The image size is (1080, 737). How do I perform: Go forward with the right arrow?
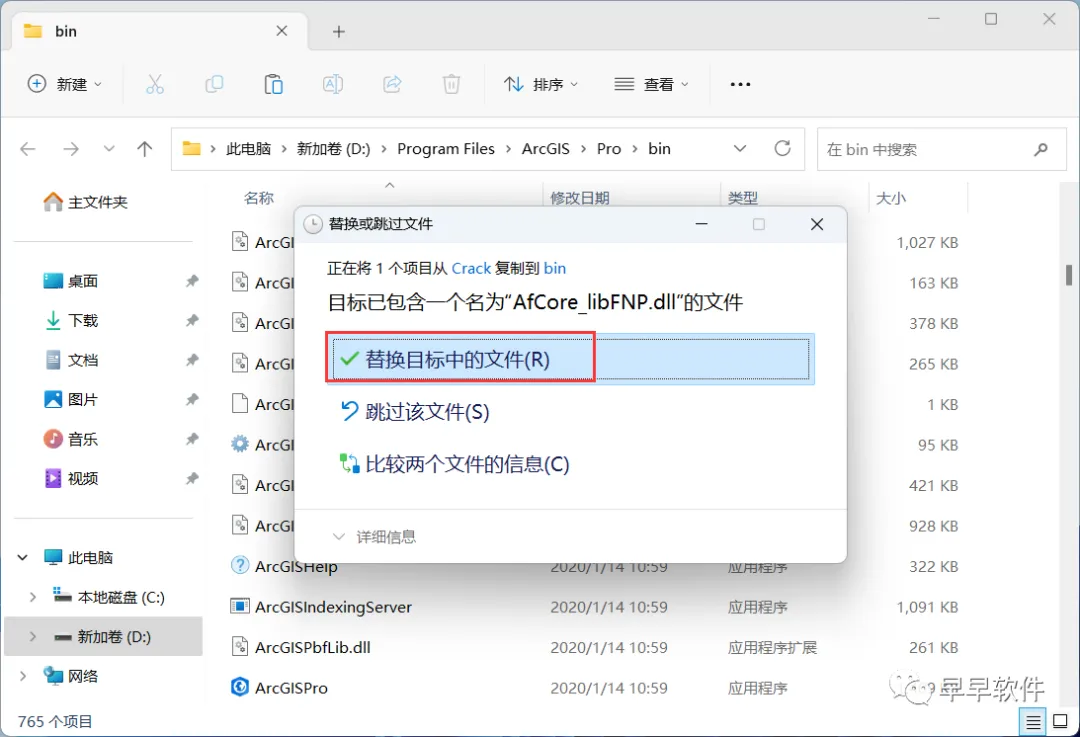tap(70, 149)
